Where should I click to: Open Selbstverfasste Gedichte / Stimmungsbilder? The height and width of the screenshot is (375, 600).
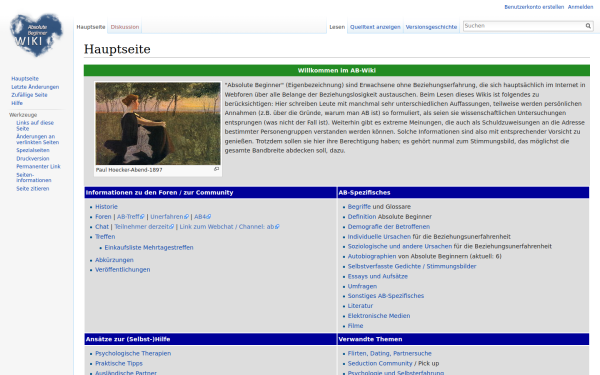[412, 266]
